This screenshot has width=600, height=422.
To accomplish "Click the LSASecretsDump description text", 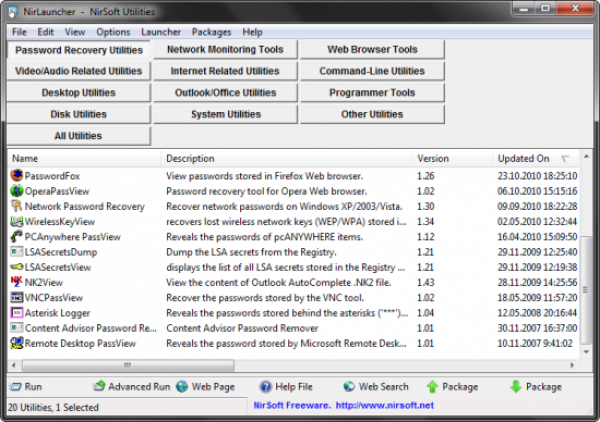I will 251,252.
